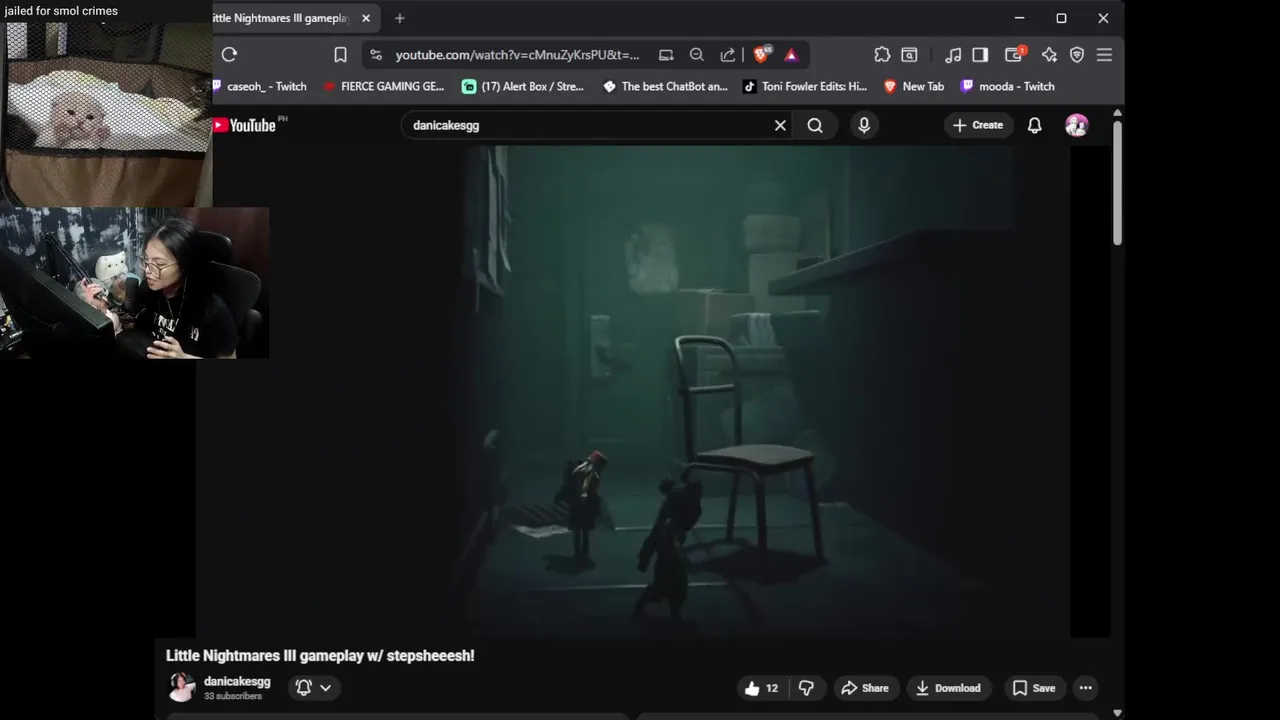Screen dimensions: 1280x720
Task: Save the video to a playlist
Action: 1034,688
